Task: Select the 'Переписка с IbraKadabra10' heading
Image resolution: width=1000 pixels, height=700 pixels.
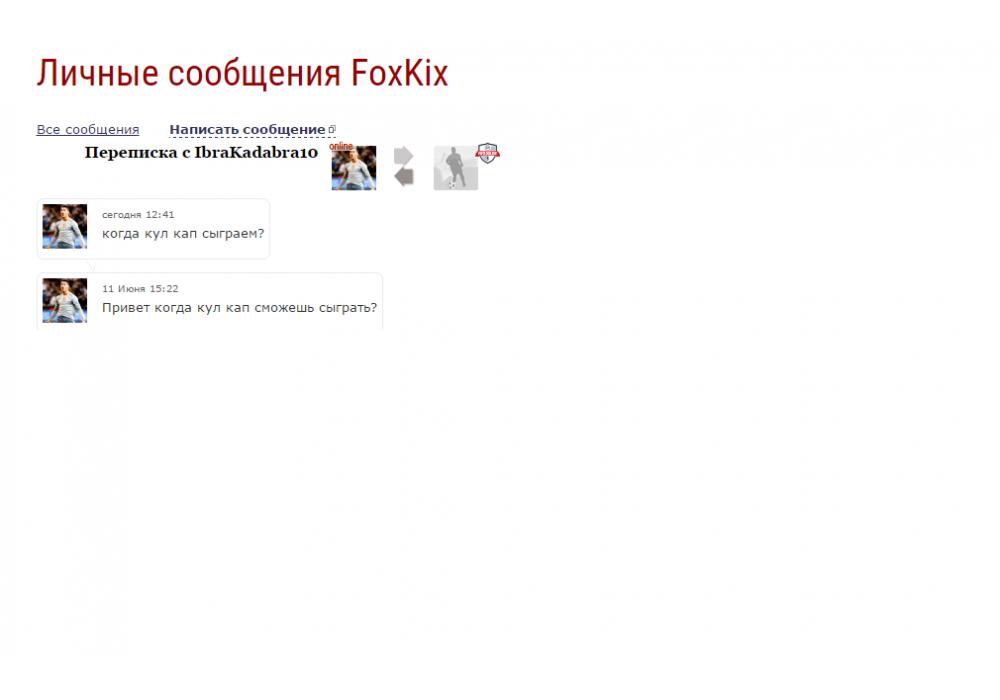Action: click(x=201, y=152)
